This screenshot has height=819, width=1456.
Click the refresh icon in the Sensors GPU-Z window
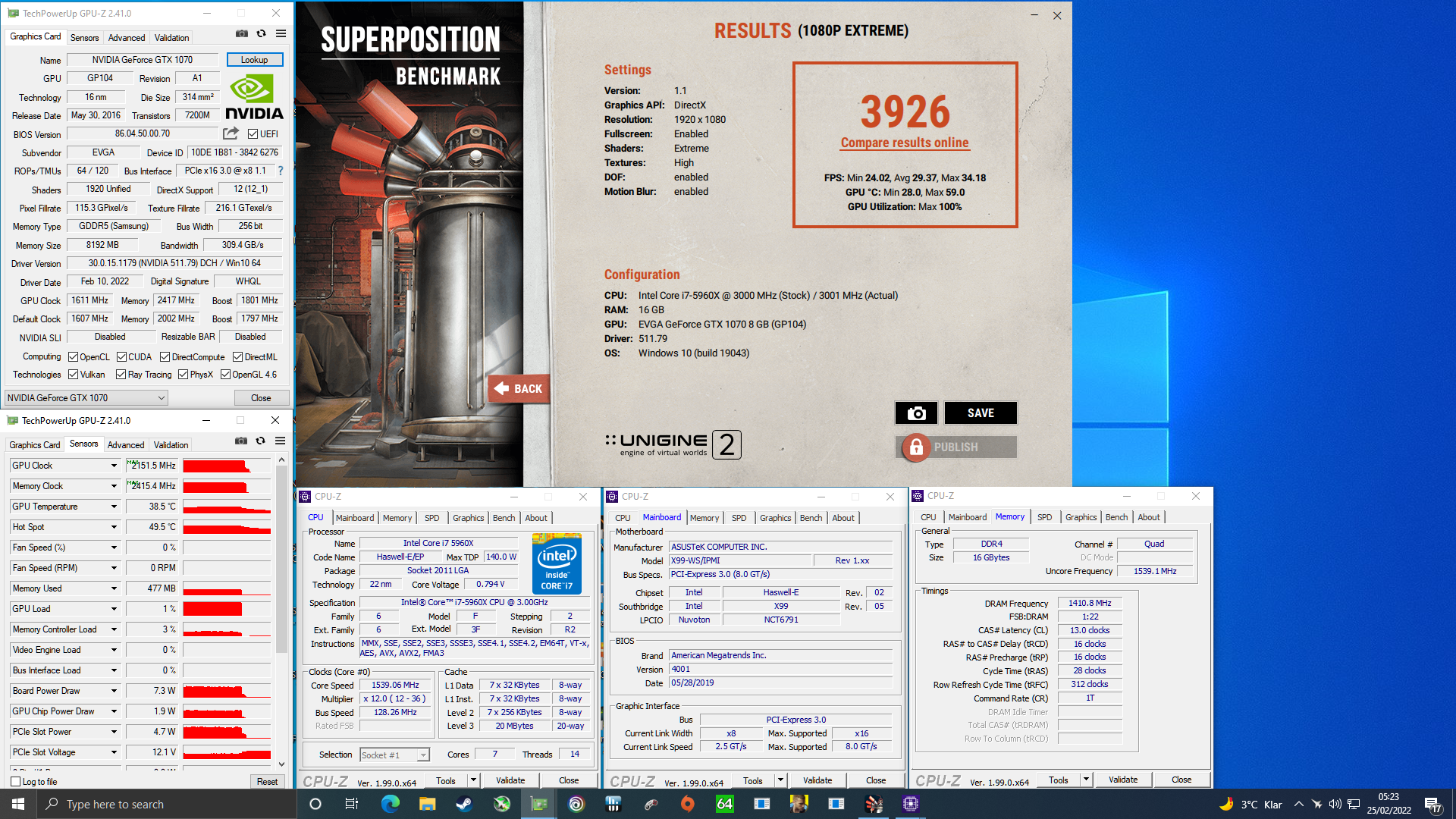pyautogui.click(x=260, y=441)
